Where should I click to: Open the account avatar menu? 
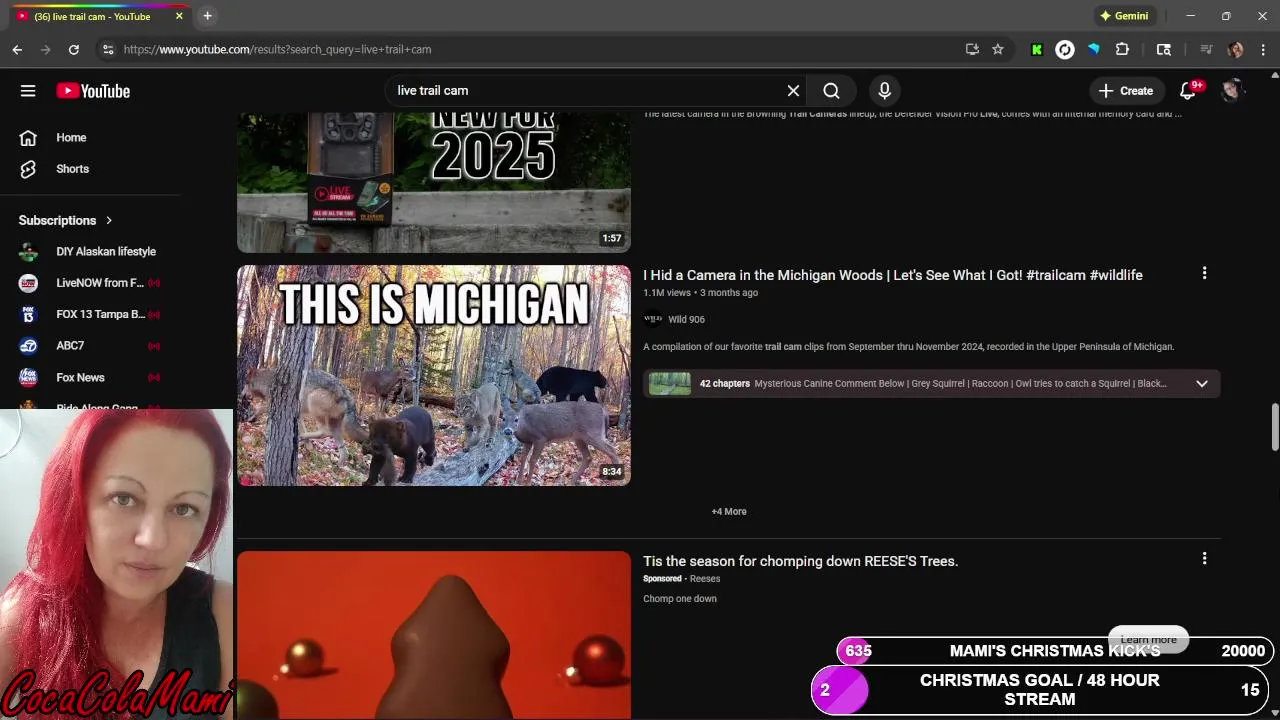pyautogui.click(x=1232, y=91)
